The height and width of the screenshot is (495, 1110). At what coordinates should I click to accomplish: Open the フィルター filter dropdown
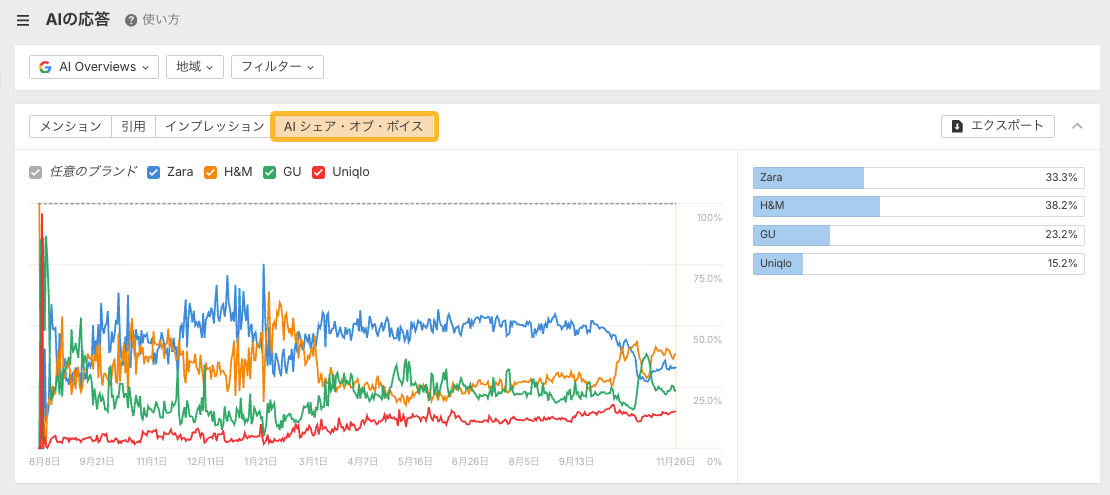277,67
